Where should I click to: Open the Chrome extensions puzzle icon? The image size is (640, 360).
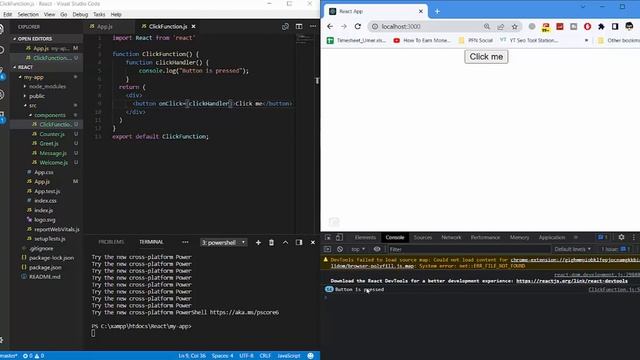tap(601, 27)
